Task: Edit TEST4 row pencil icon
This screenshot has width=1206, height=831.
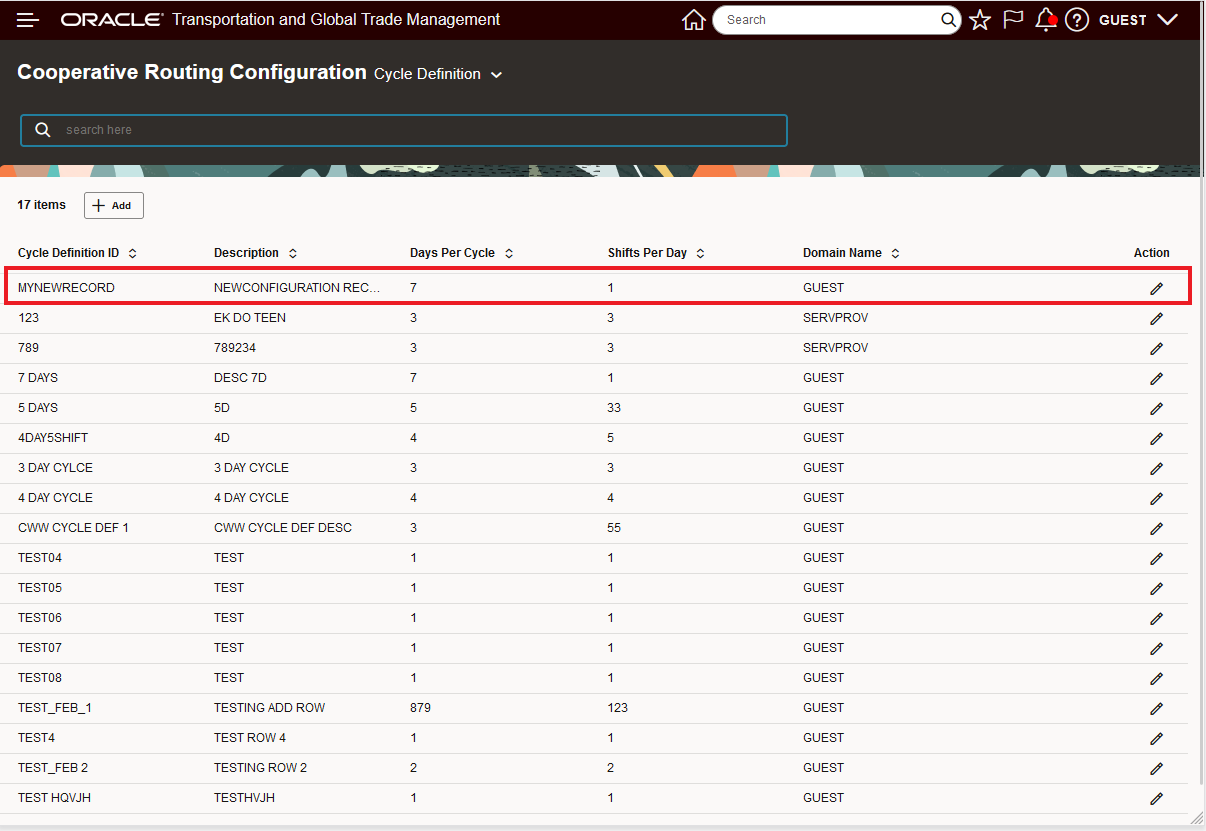Action: [x=1157, y=738]
